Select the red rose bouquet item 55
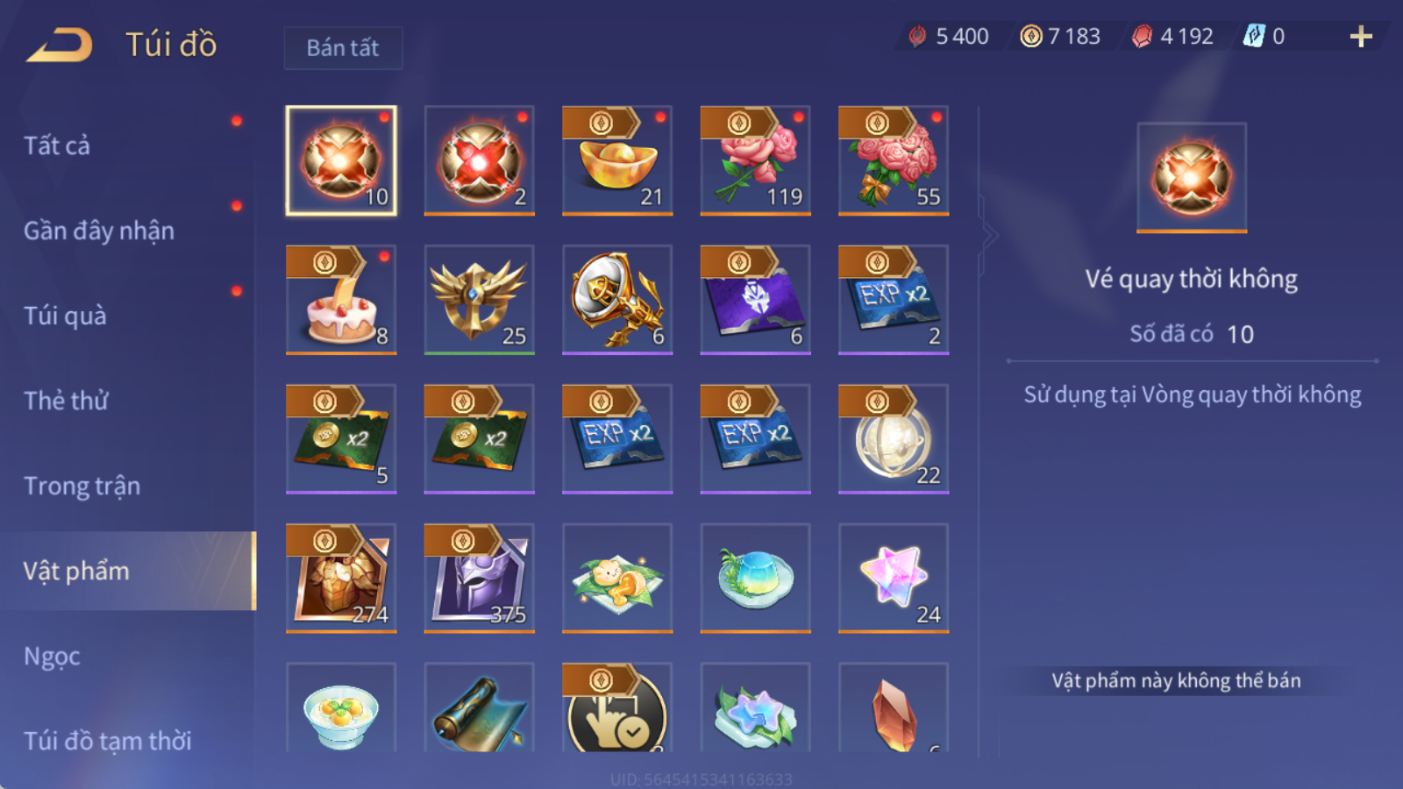The width and height of the screenshot is (1403, 789). [x=893, y=161]
